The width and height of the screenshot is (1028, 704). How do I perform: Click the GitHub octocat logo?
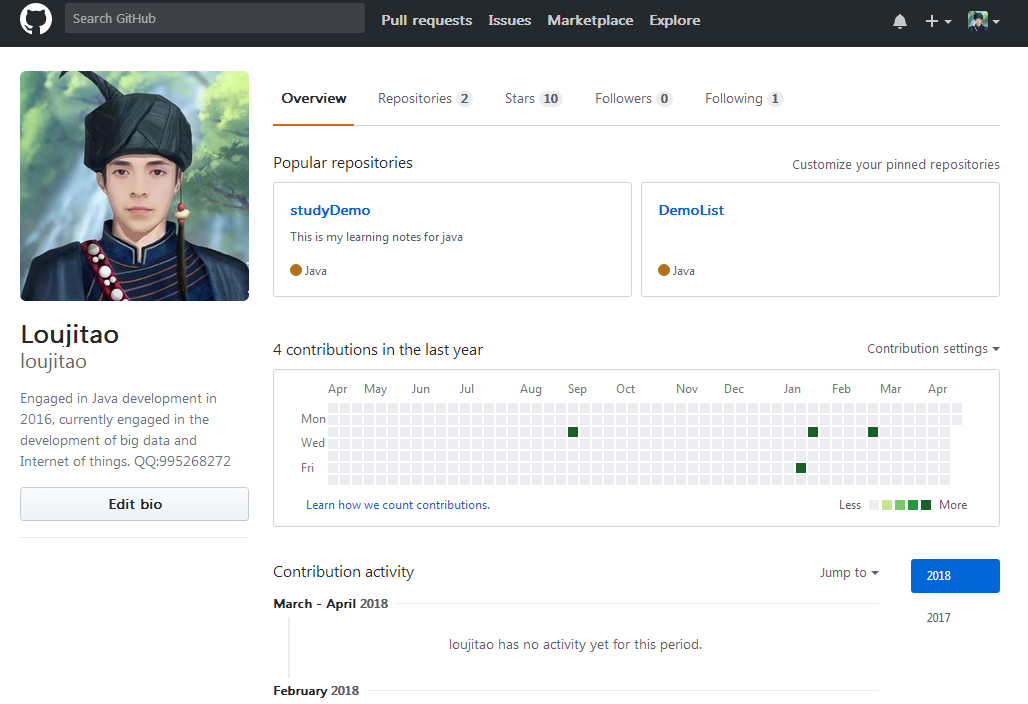[36, 19]
